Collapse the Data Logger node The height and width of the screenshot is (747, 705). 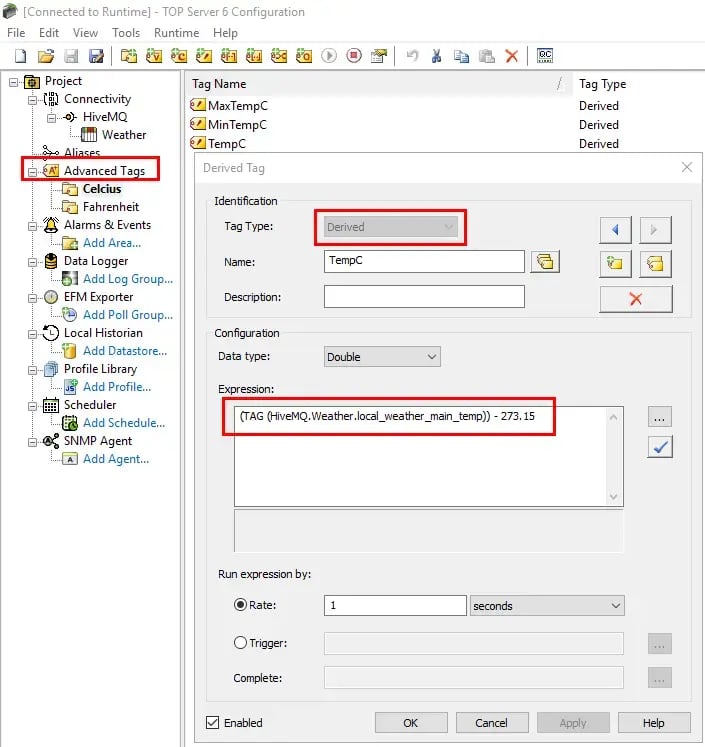click(32, 262)
